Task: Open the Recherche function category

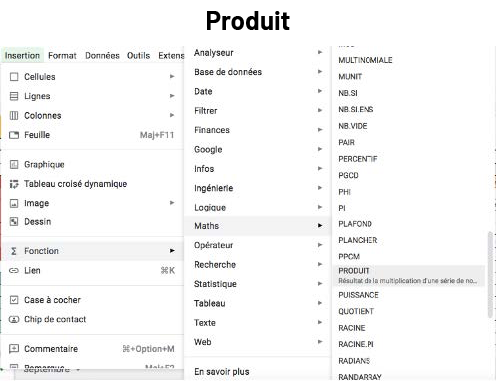Action: point(257,264)
